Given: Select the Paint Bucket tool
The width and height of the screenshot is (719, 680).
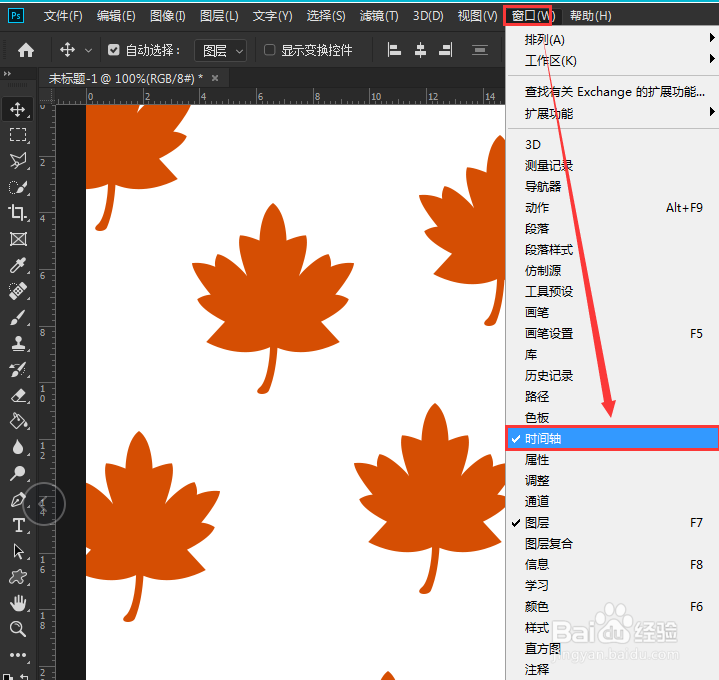Looking at the screenshot, I should (x=18, y=421).
